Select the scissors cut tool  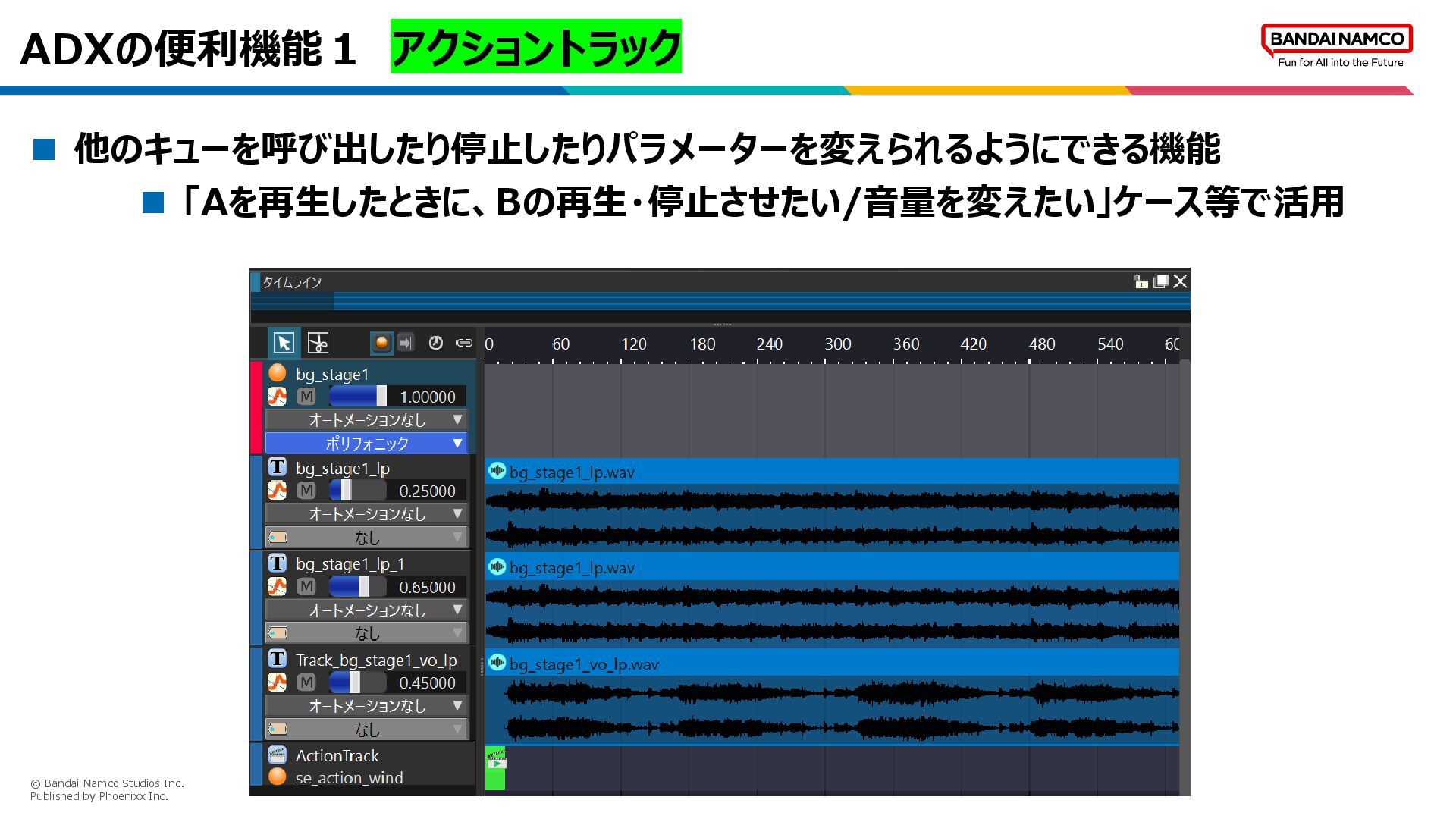click(x=318, y=344)
